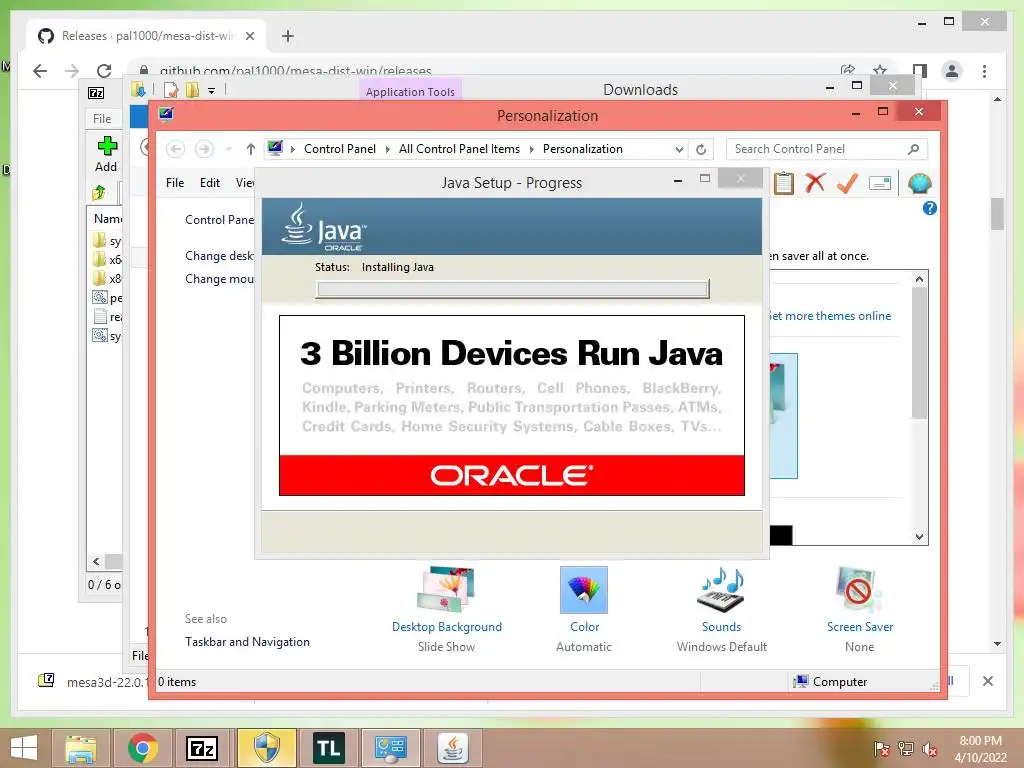This screenshot has height=768, width=1024.
Task: Go up one level in Personalization window
Action: pyautogui.click(x=251, y=149)
